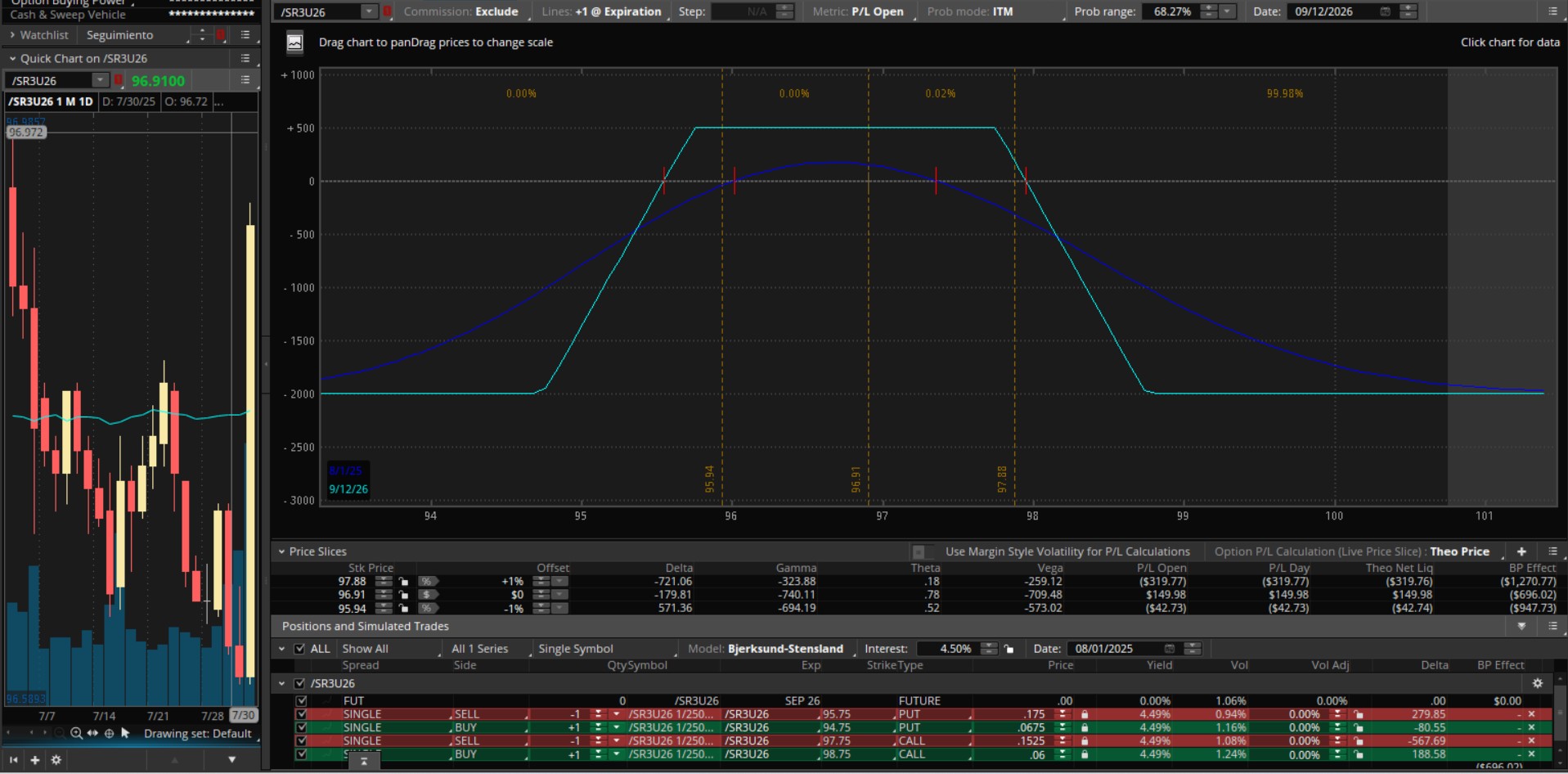The image size is (1568, 774).
Task: Click the zoom in magnifier on Quick Chart
Action: point(76,733)
